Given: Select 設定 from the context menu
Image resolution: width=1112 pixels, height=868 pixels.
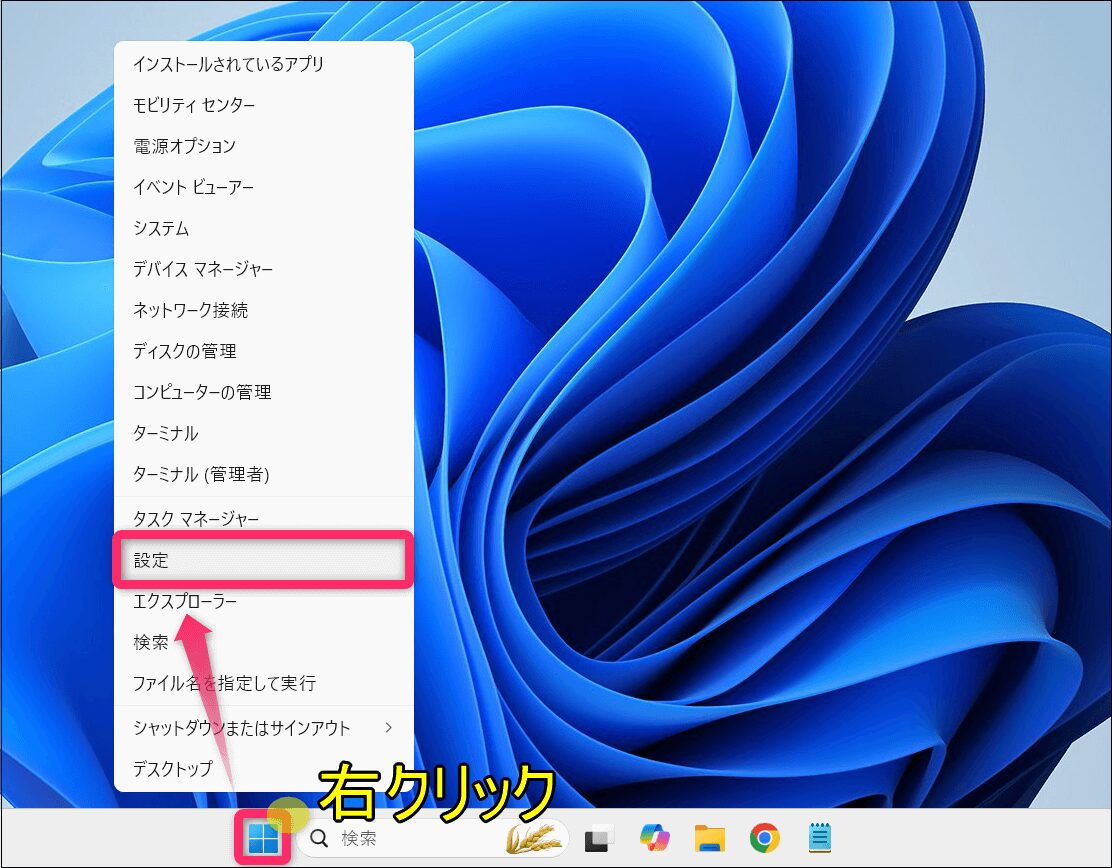Looking at the screenshot, I should [x=264, y=561].
